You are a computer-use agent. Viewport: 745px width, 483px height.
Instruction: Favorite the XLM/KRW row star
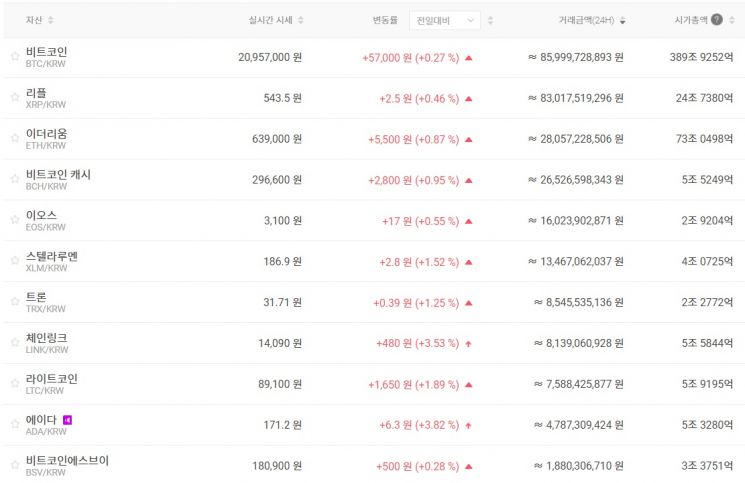(x=15, y=260)
